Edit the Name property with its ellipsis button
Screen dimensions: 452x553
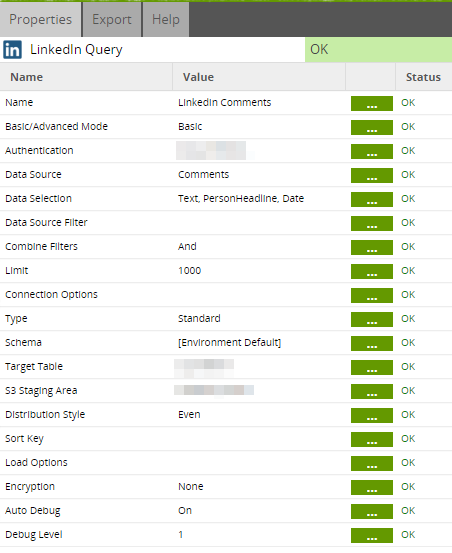tap(372, 103)
